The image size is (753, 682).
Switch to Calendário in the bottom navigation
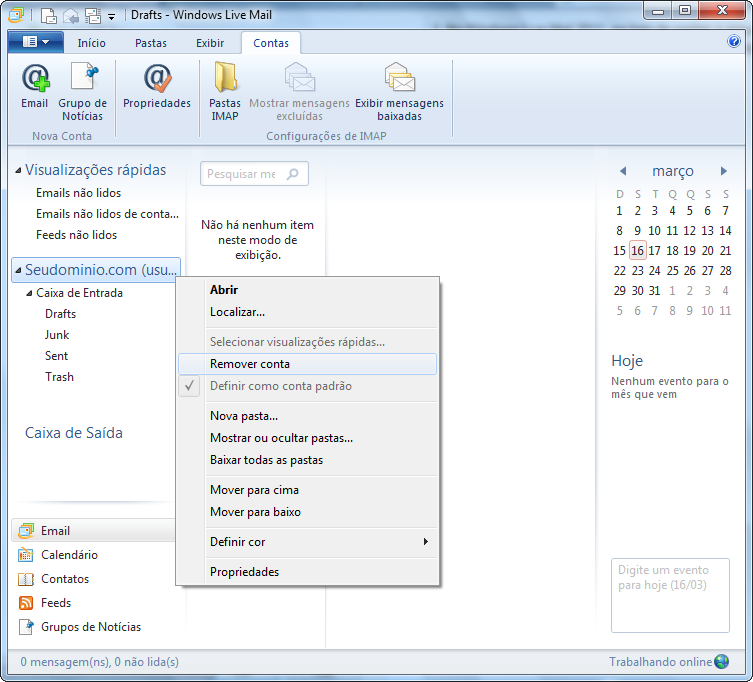[x=69, y=555]
